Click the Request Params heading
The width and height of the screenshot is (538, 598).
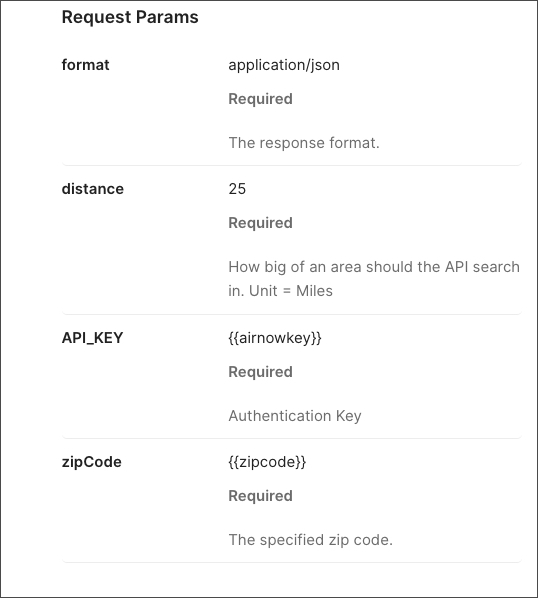point(130,17)
